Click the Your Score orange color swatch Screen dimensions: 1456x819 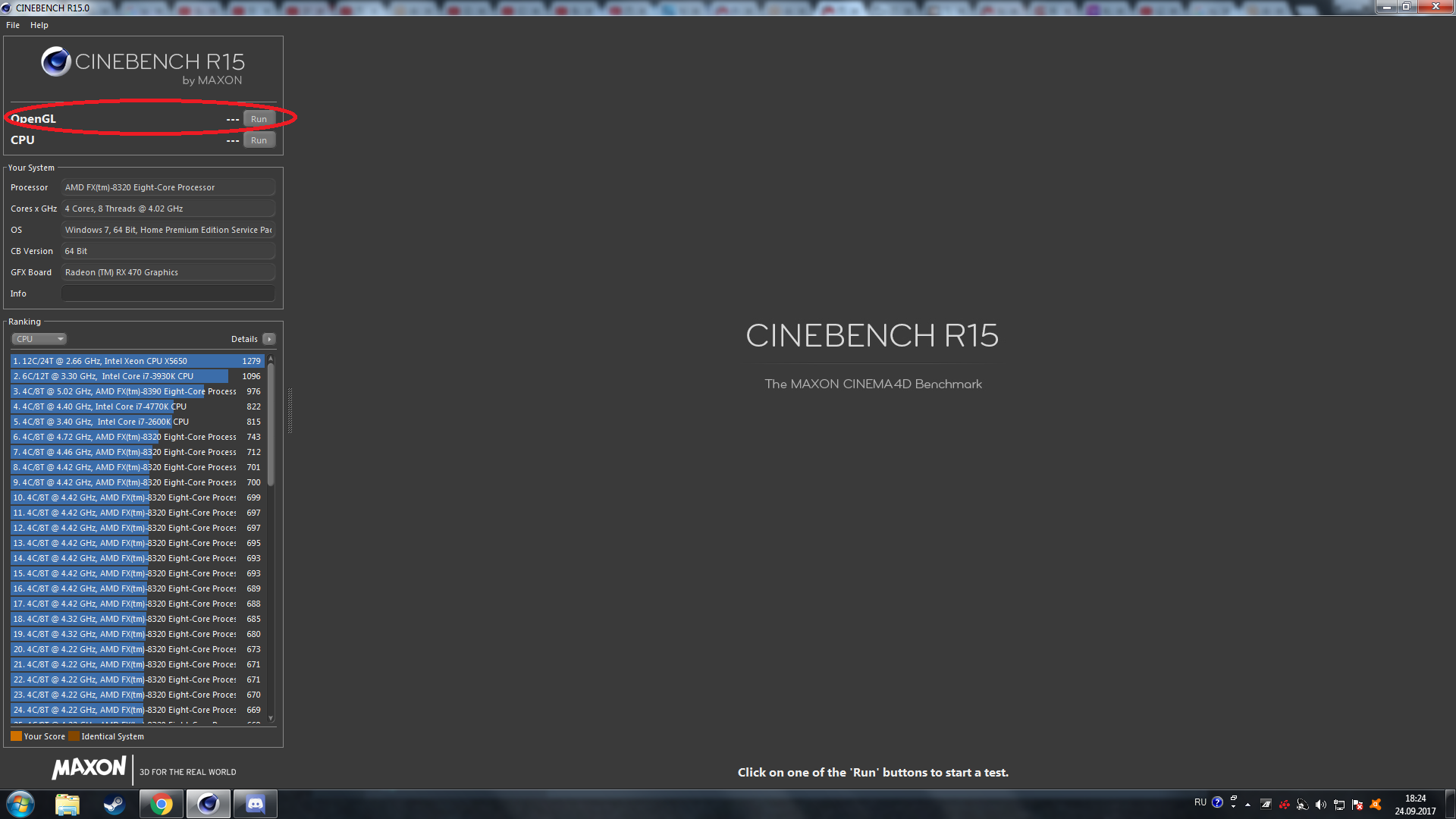click(x=16, y=736)
